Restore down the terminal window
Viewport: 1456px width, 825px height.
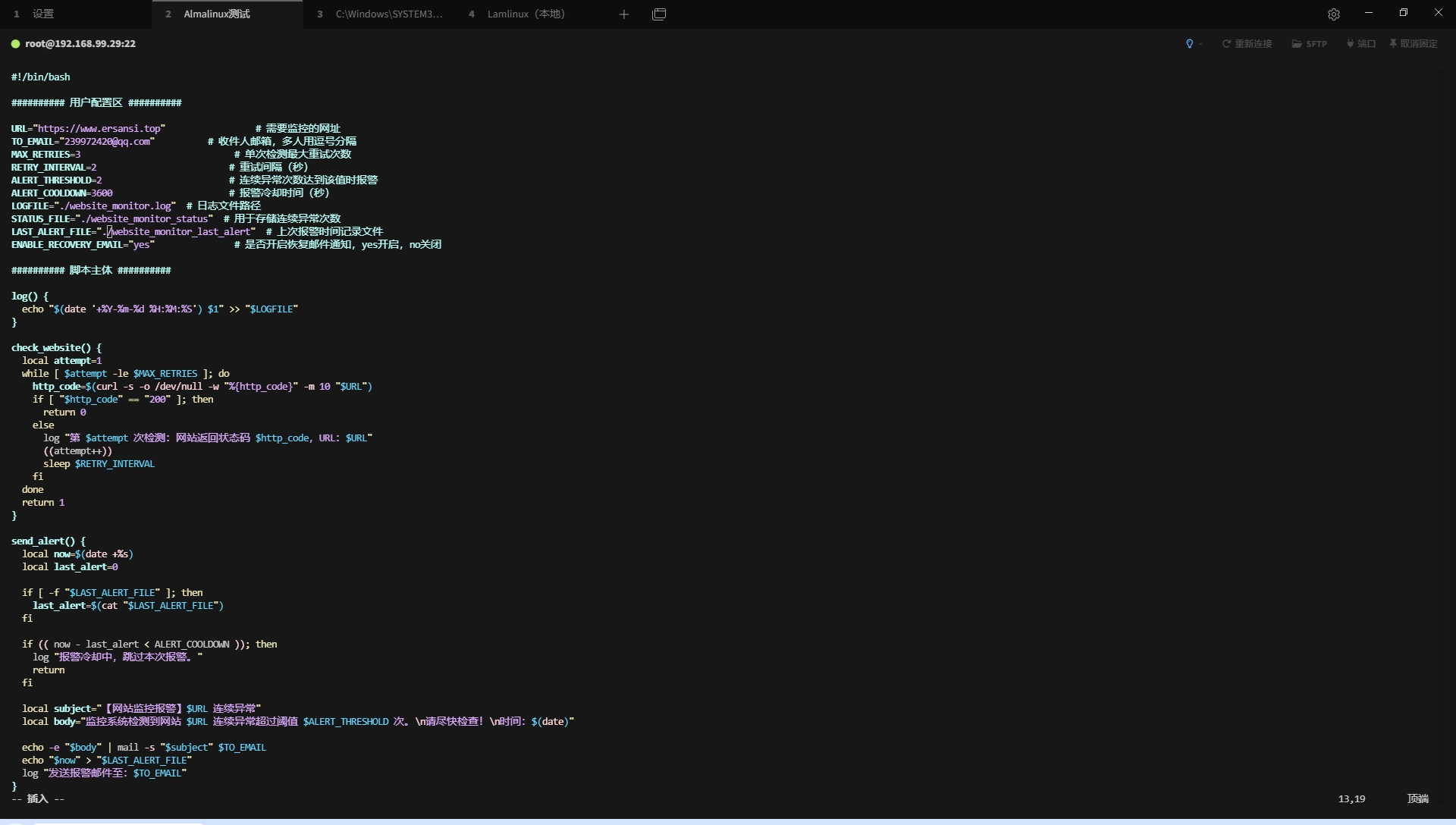(x=1404, y=13)
